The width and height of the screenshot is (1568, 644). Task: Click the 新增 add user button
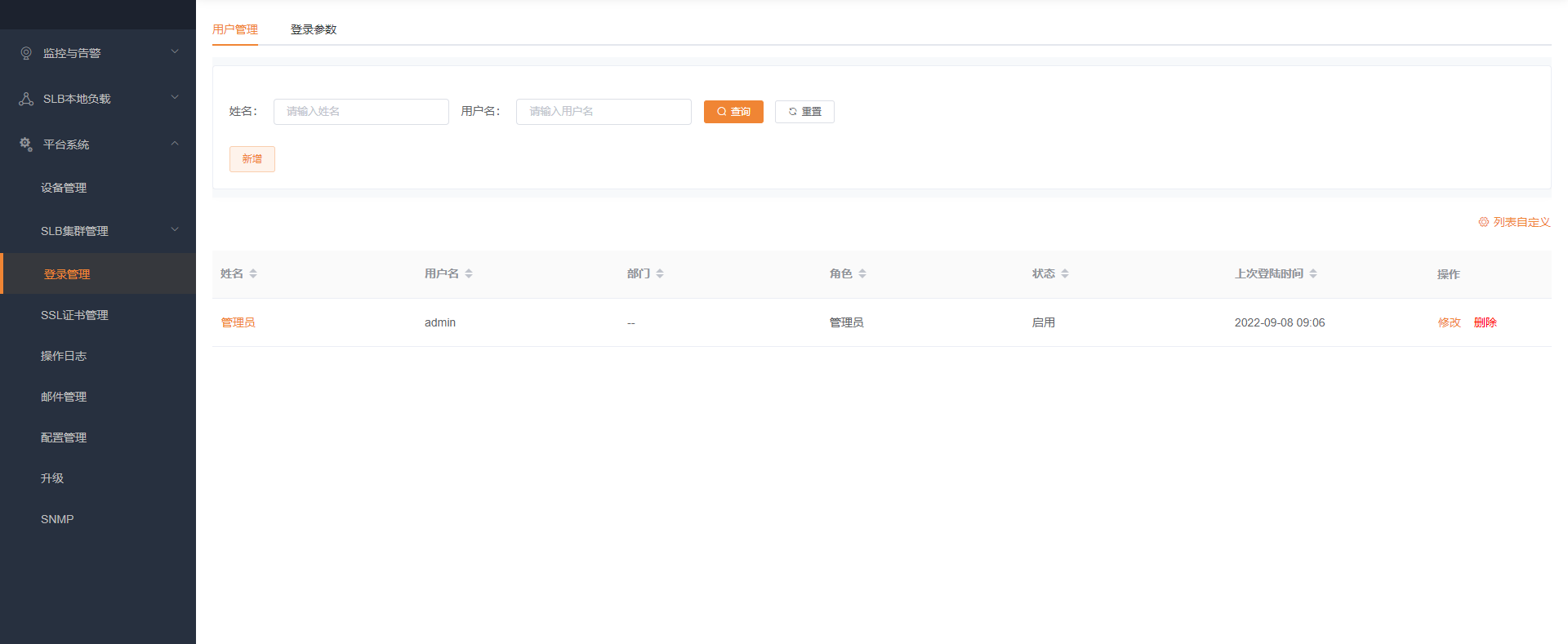pyautogui.click(x=252, y=159)
